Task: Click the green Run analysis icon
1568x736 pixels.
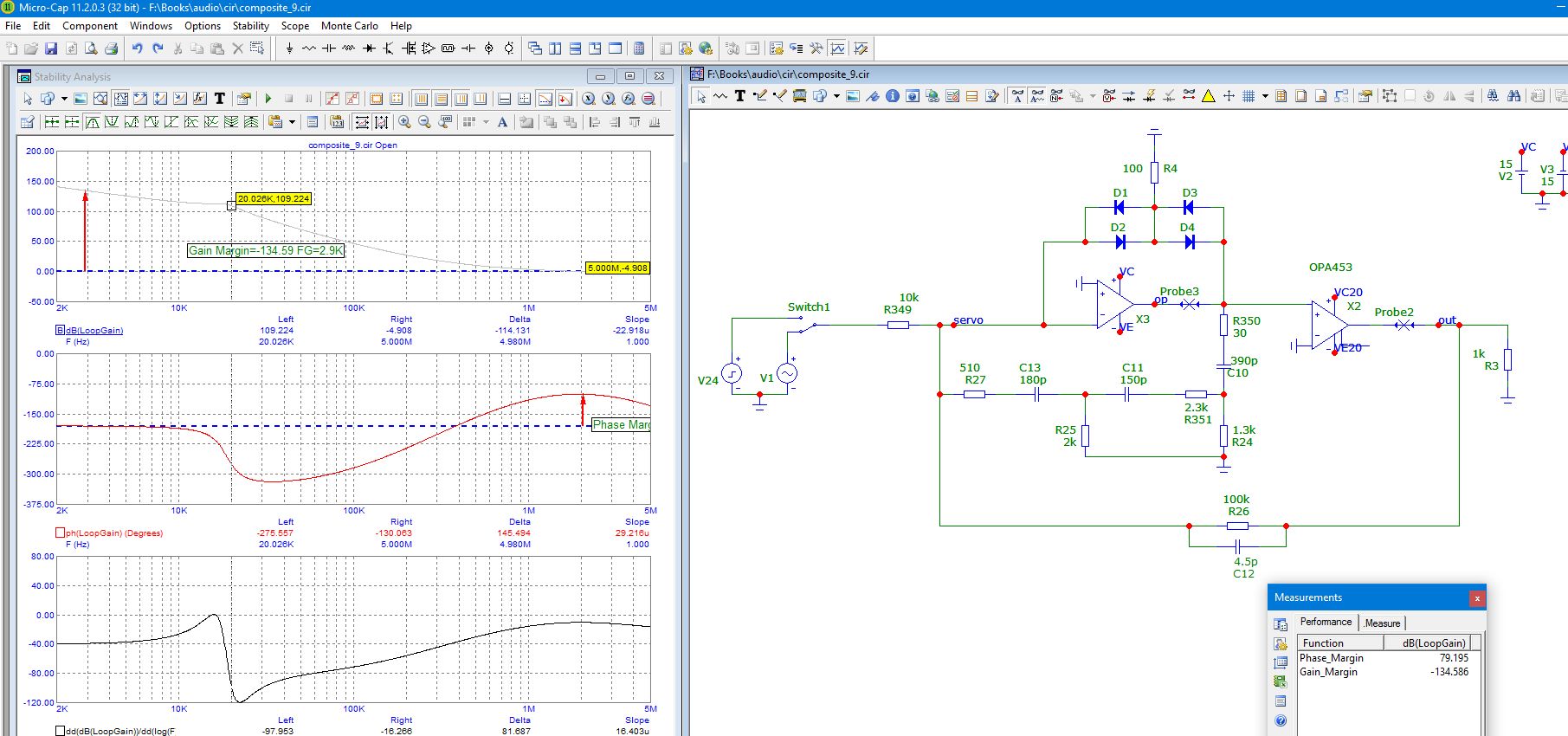Action: [x=268, y=99]
